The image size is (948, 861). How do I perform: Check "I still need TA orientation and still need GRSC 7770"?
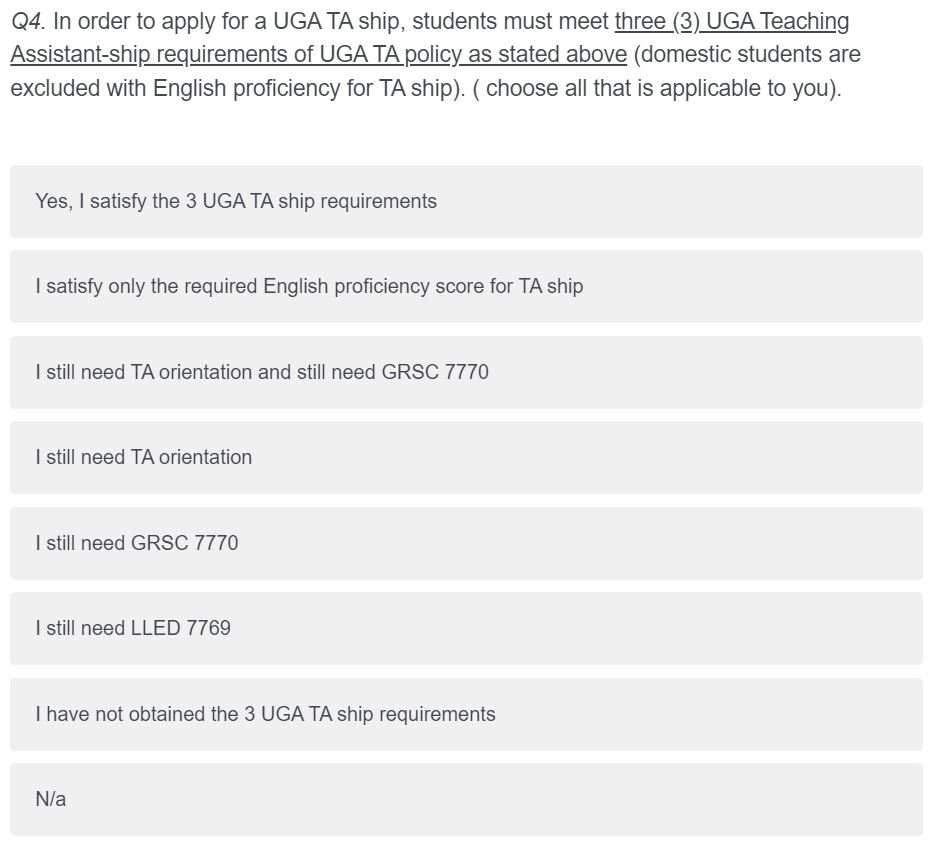466,372
